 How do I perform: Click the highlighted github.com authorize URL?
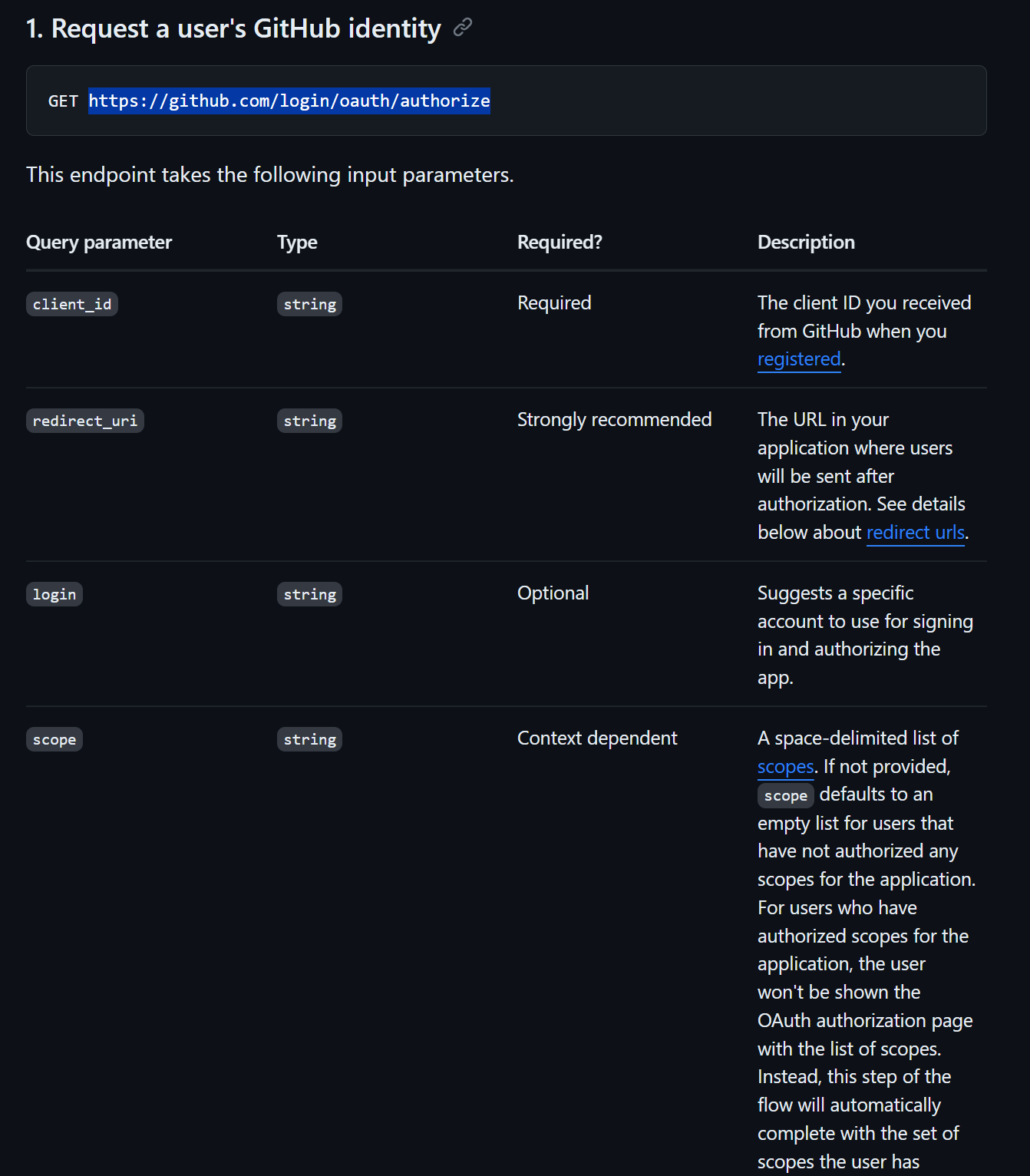(289, 101)
